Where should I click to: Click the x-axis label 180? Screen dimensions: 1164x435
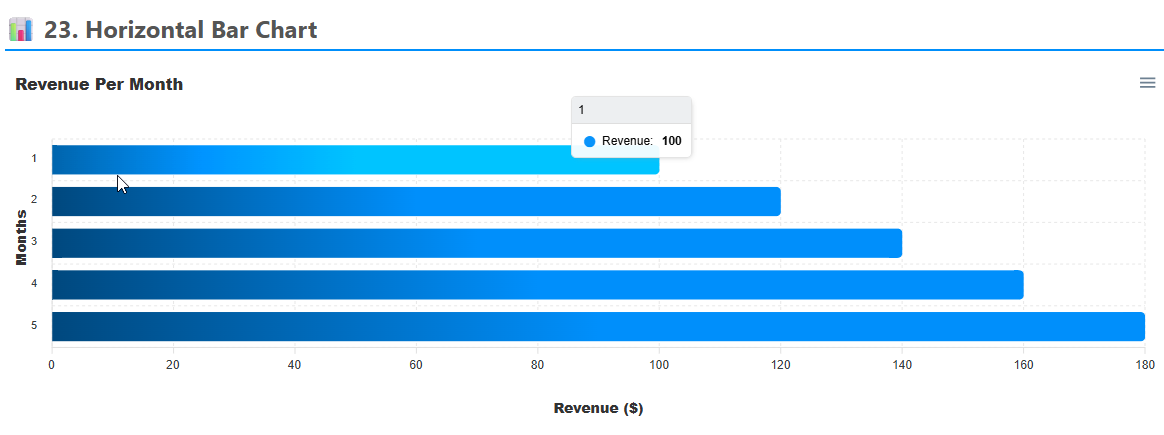click(x=1144, y=364)
